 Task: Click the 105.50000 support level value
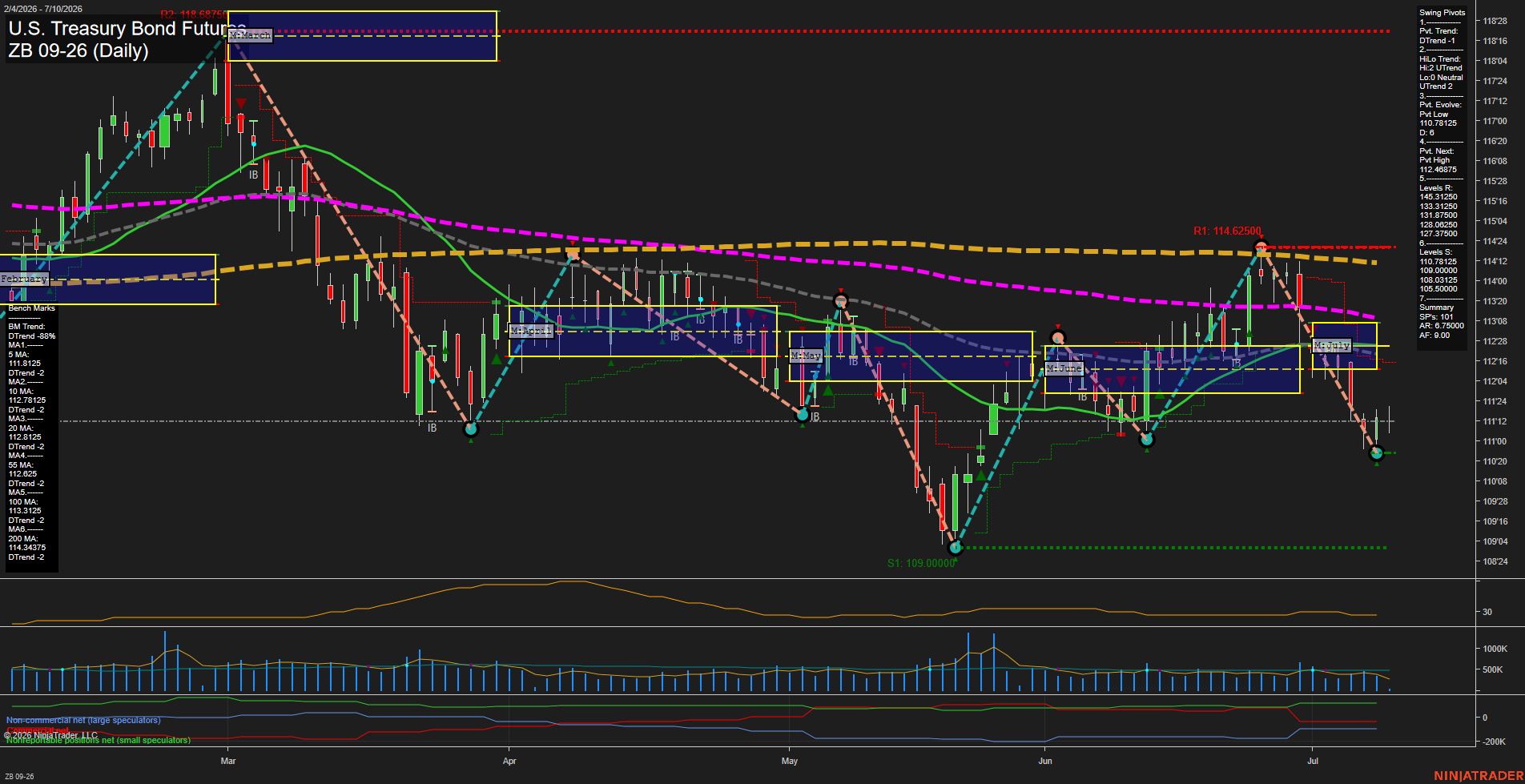[1438, 289]
